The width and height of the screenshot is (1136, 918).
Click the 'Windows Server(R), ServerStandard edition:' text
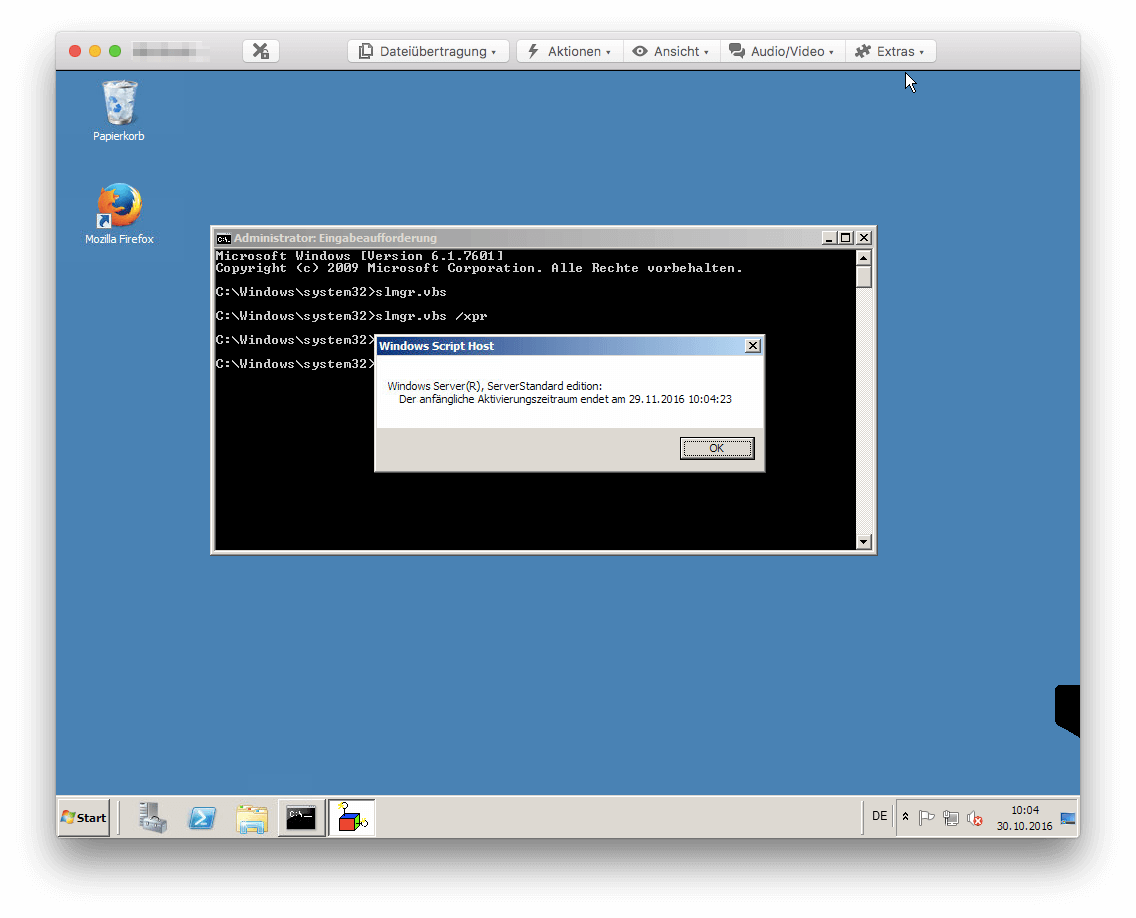pos(495,386)
